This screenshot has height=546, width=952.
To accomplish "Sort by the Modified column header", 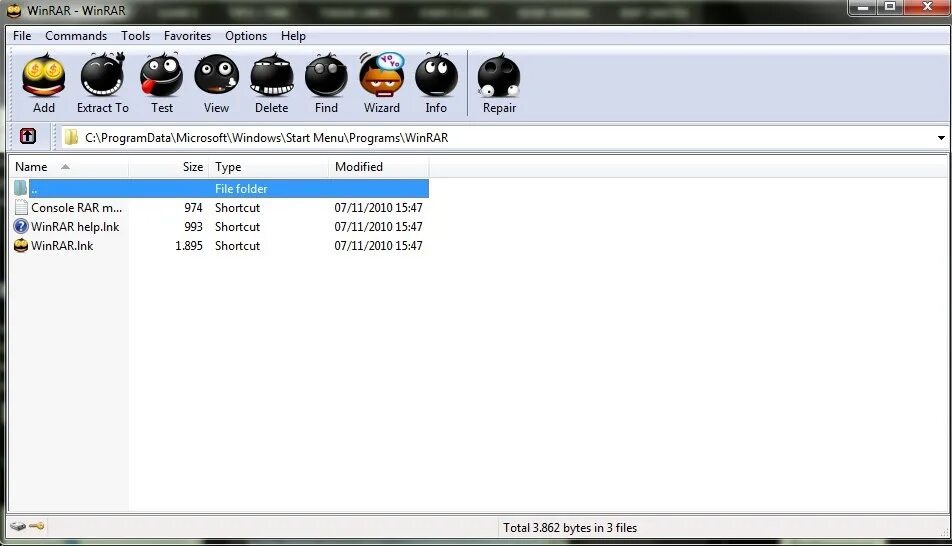I will (379, 167).
